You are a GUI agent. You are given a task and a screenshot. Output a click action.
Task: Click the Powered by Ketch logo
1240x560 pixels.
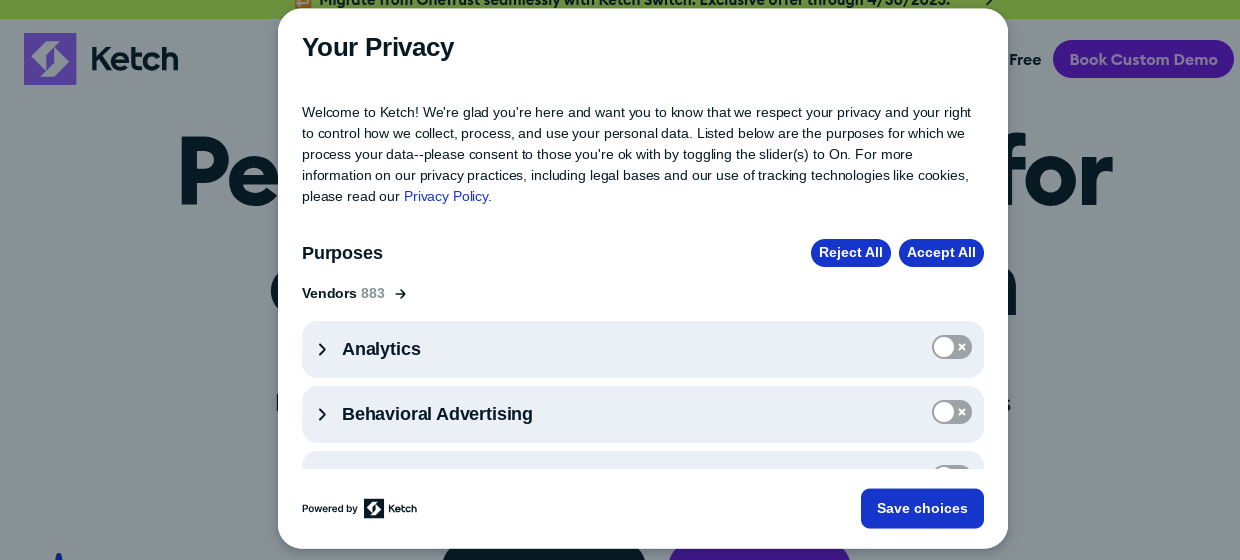[389, 508]
